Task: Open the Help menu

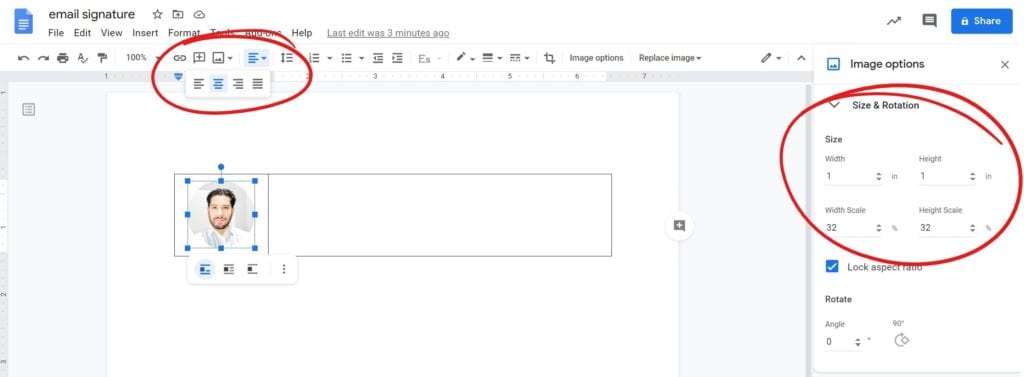Action: [x=302, y=33]
